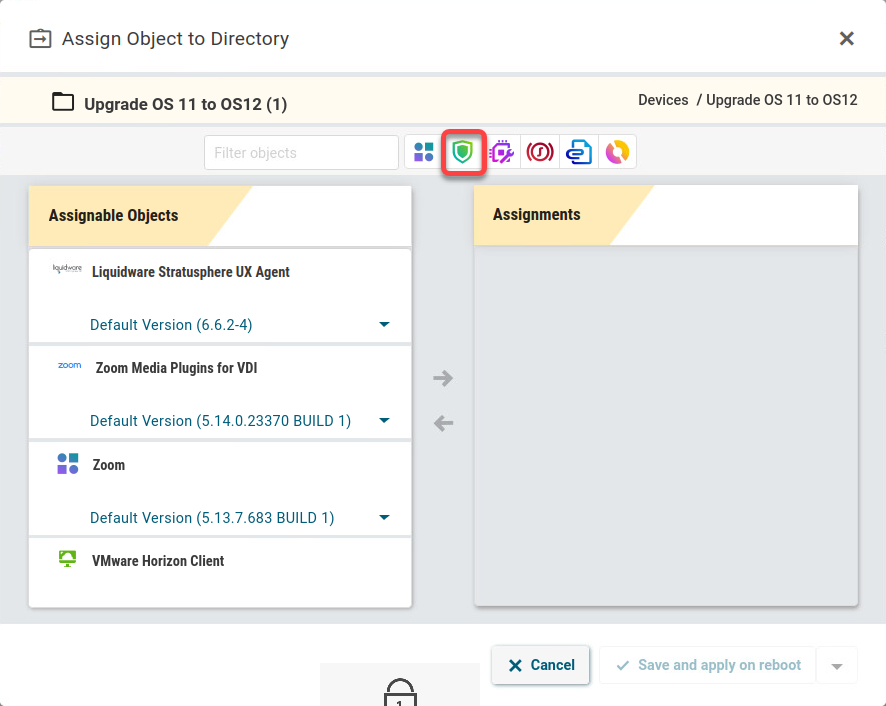Open Zoom Media Plugins version dropdown
The width and height of the screenshot is (886, 706).
pyautogui.click(x=384, y=421)
